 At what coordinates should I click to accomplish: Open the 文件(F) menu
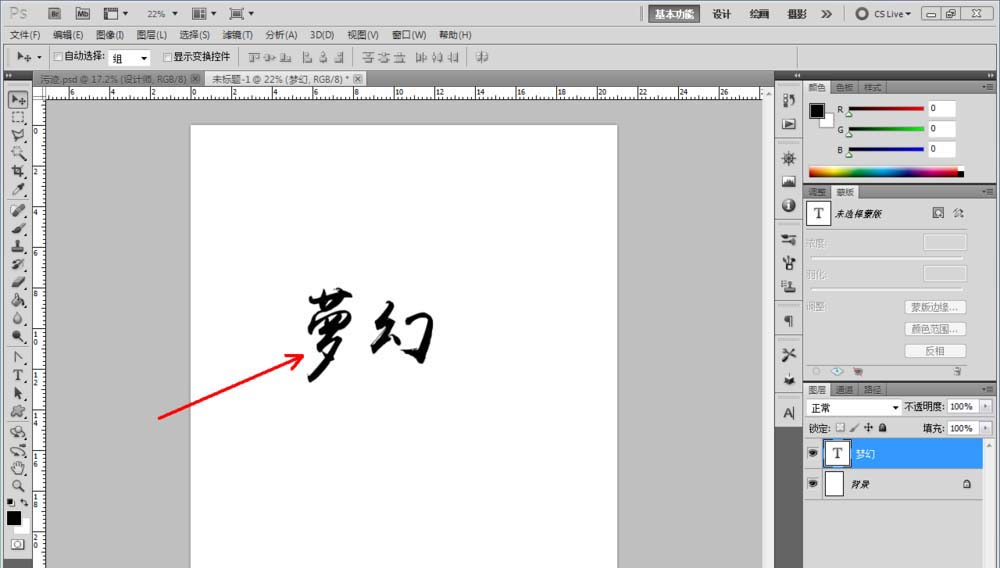(25, 35)
